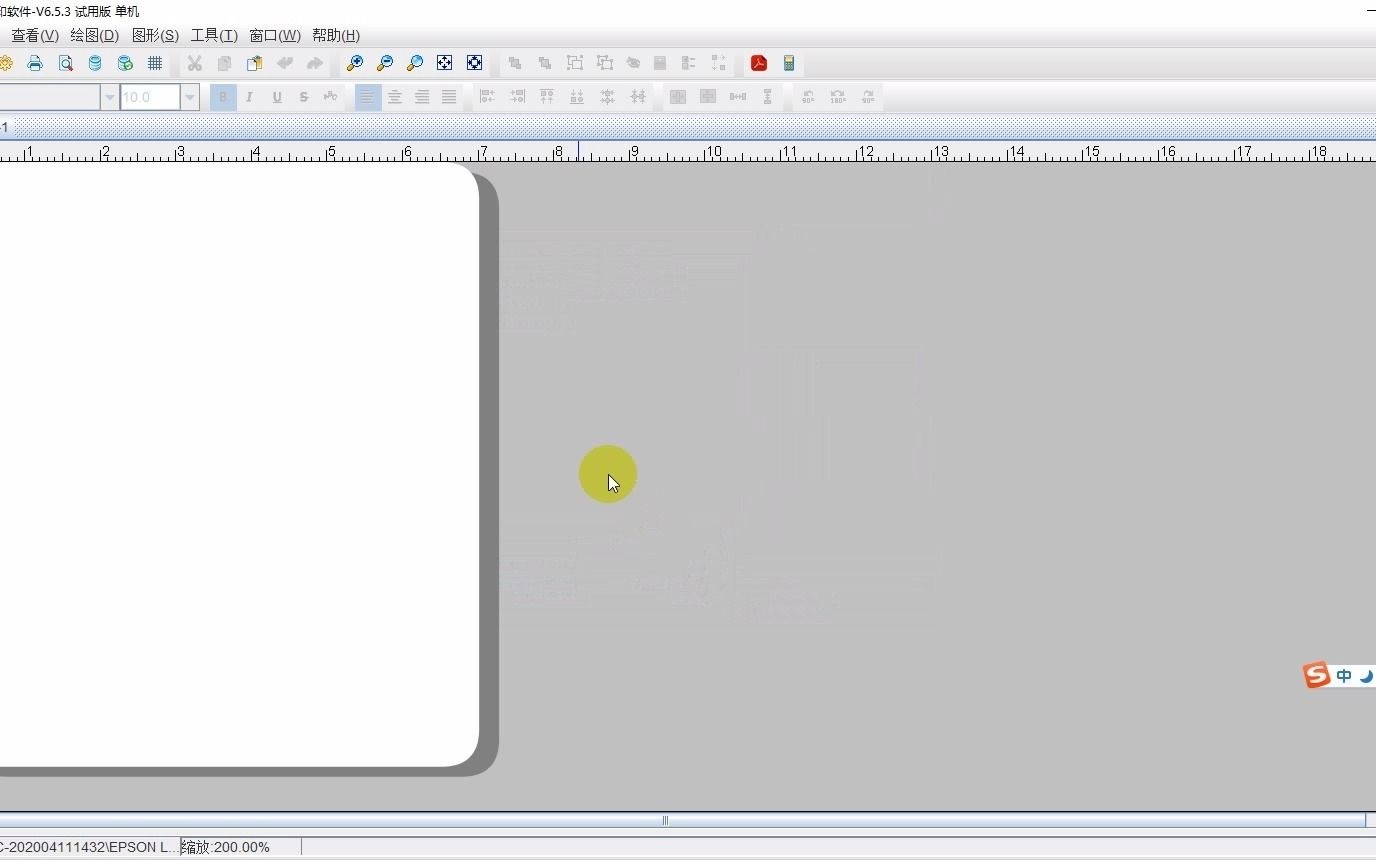This screenshot has width=1376, height=860.
Task: Click the copy pages icon
Action: coord(225,63)
